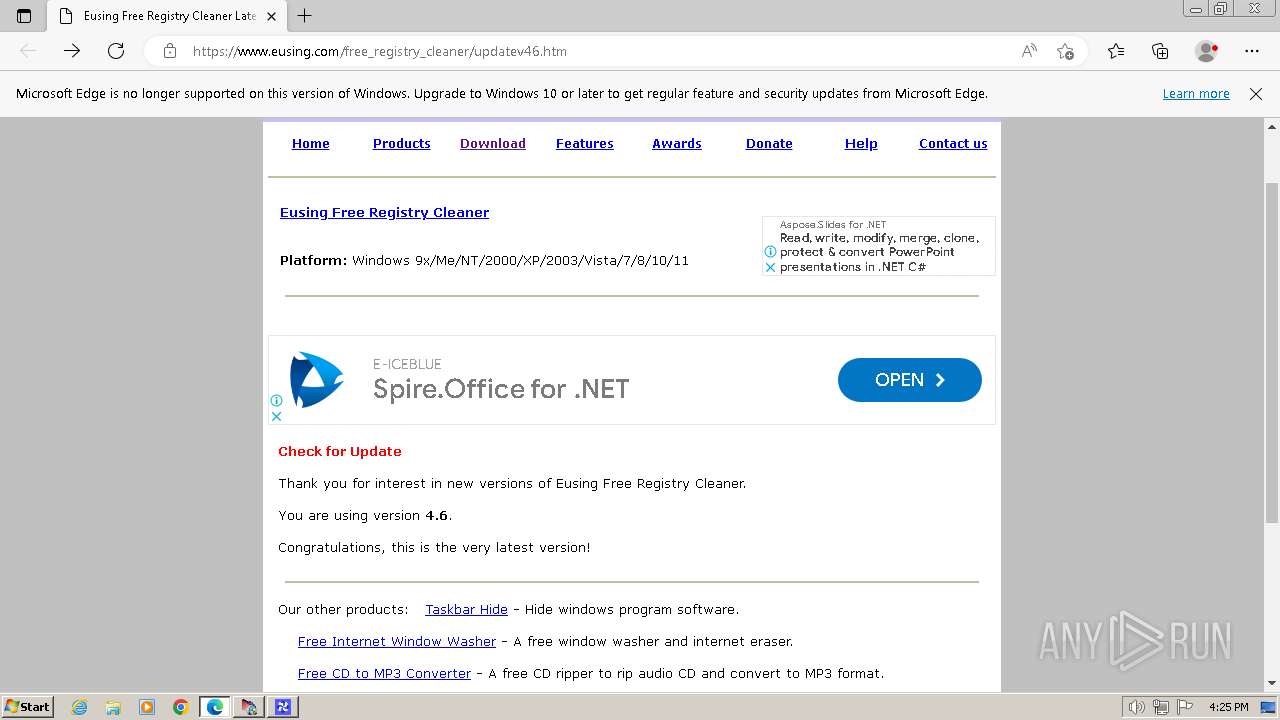The image size is (1280, 720).
Task: Click scrollbar up arrow
Action: click(1272, 127)
